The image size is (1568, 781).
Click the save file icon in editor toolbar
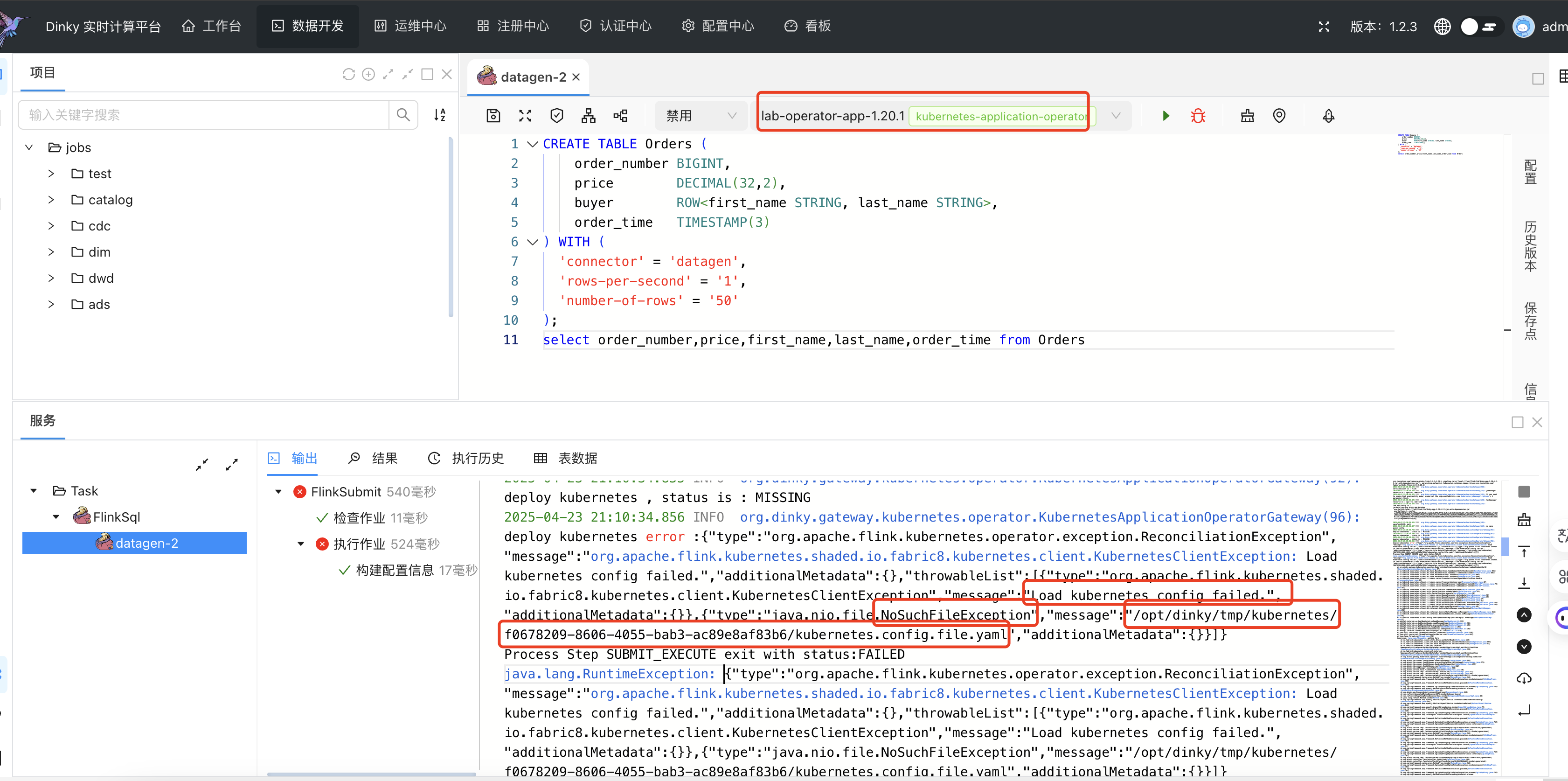pyautogui.click(x=493, y=116)
